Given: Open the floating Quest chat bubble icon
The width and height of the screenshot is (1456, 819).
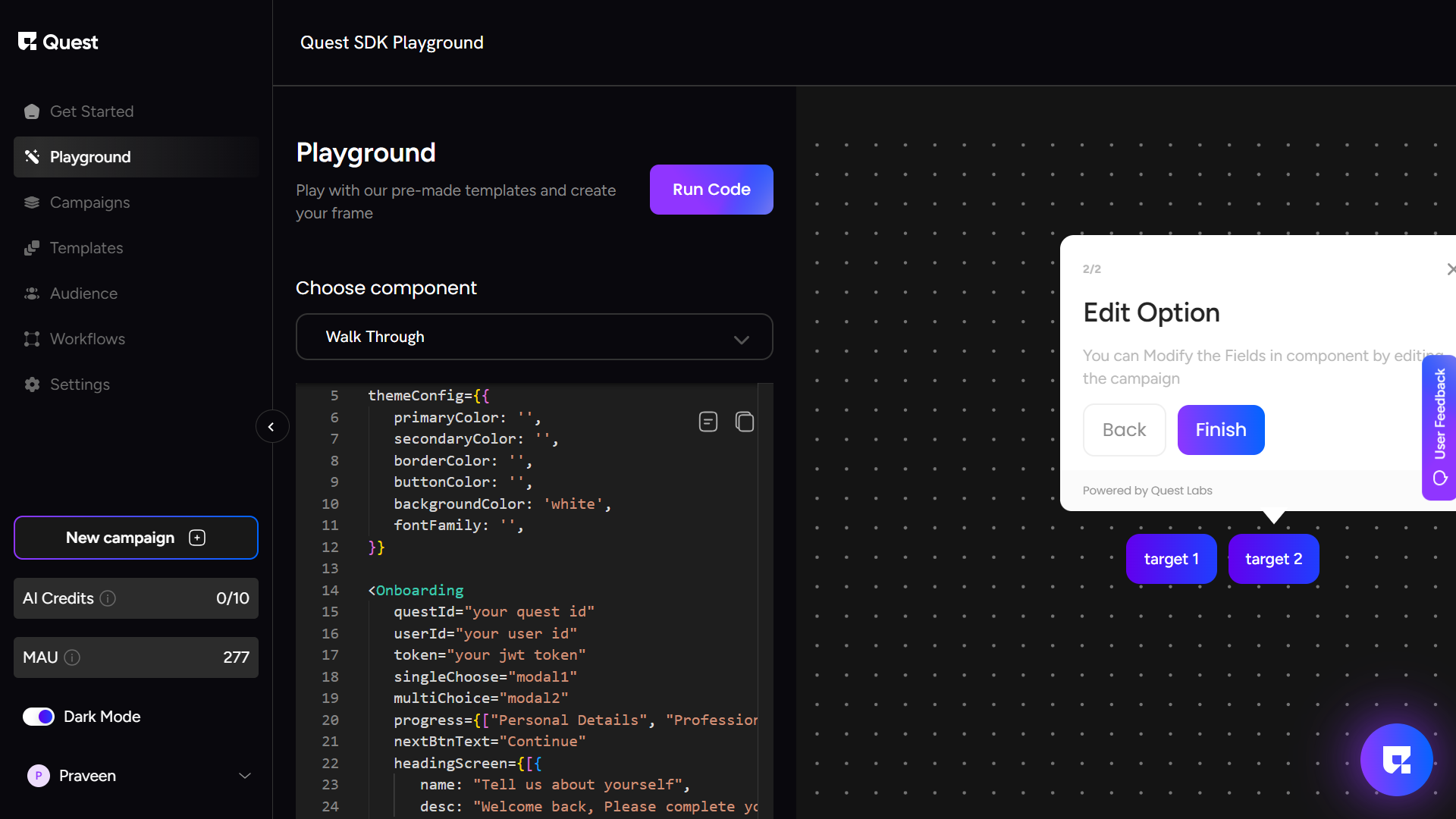Looking at the screenshot, I should pyautogui.click(x=1396, y=759).
